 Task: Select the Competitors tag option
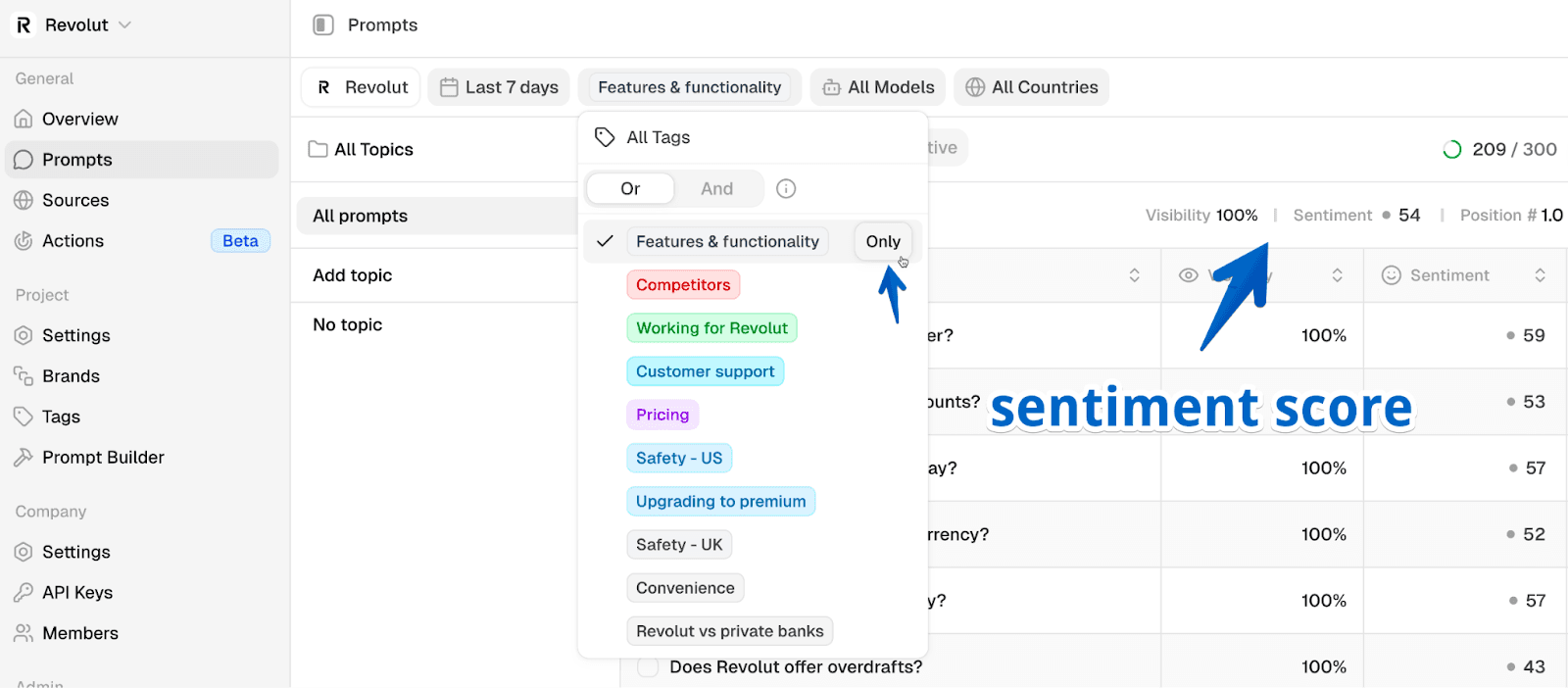click(x=683, y=285)
